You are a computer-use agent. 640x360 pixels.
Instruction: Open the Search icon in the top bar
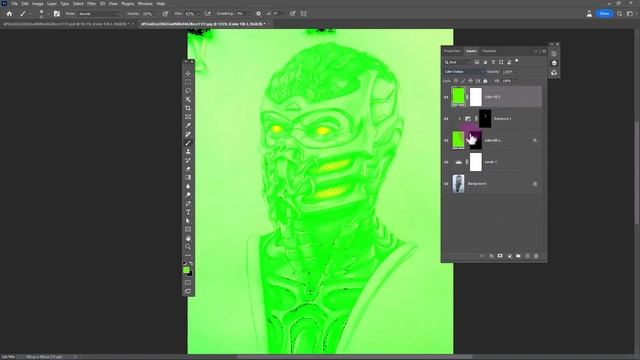point(620,13)
